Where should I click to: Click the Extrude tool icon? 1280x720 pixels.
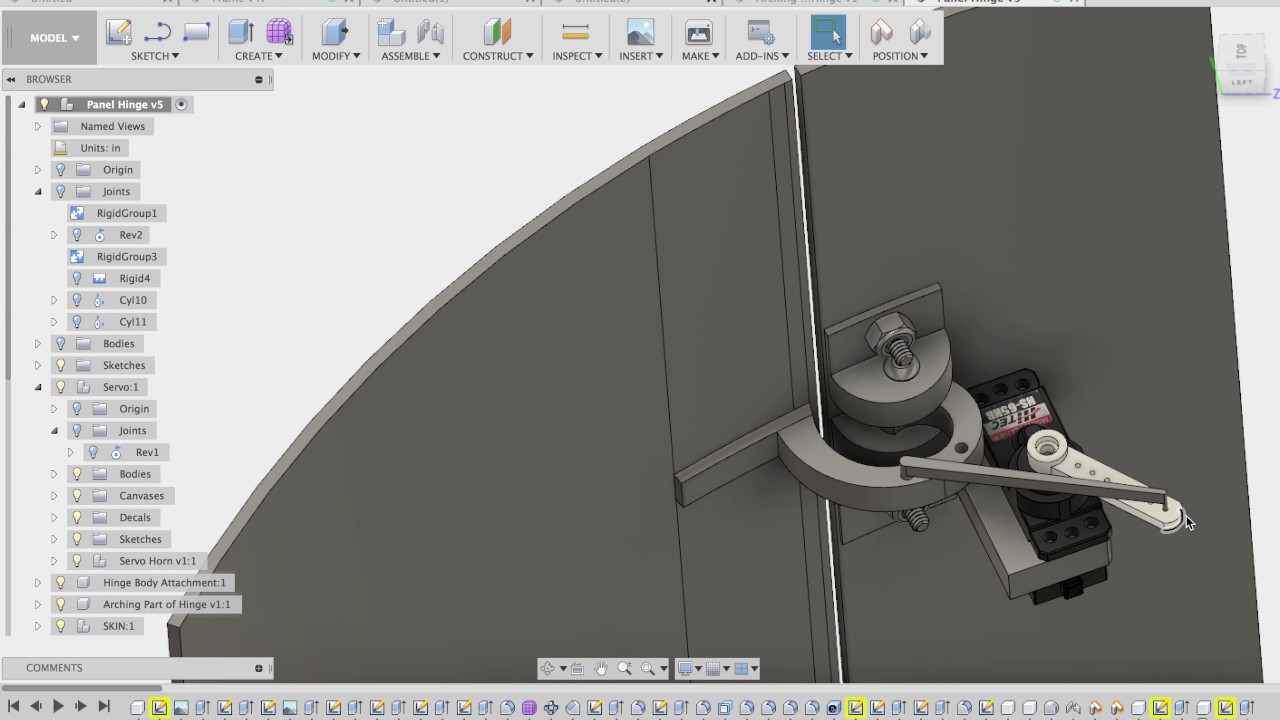pyautogui.click(x=241, y=32)
